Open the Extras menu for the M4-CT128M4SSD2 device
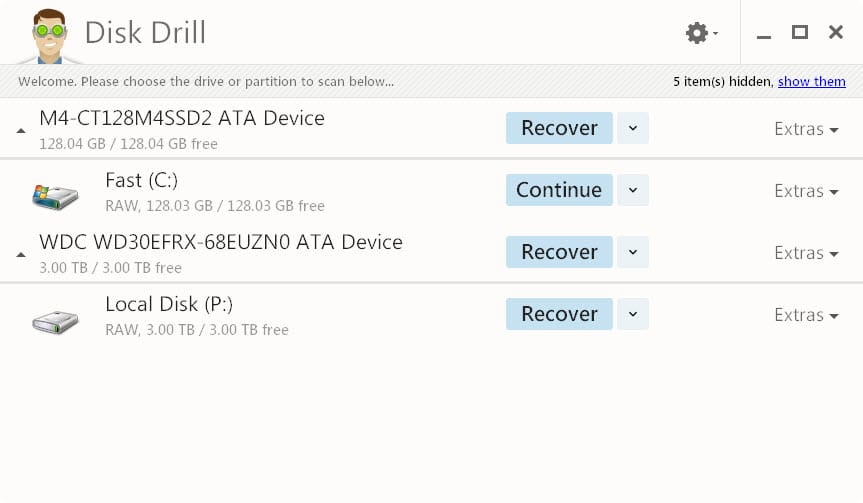Viewport: 863px width, 503px height. click(x=806, y=129)
